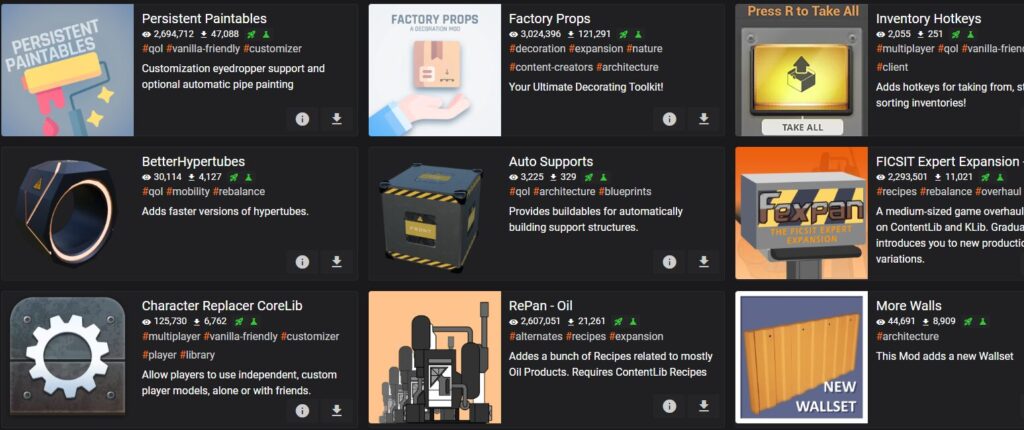The width and height of the screenshot is (1024, 430).
Task: Open the Character Replacer CoreLib title link
Action: 222,305
